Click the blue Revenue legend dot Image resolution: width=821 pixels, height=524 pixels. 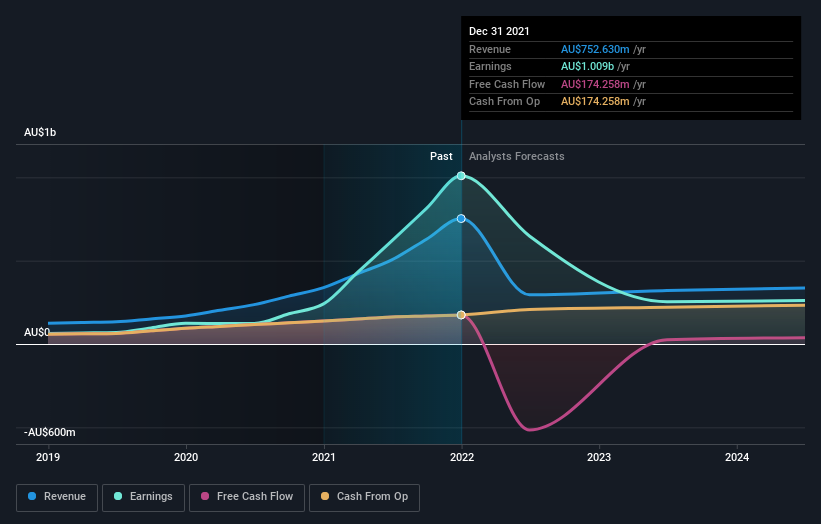32,496
